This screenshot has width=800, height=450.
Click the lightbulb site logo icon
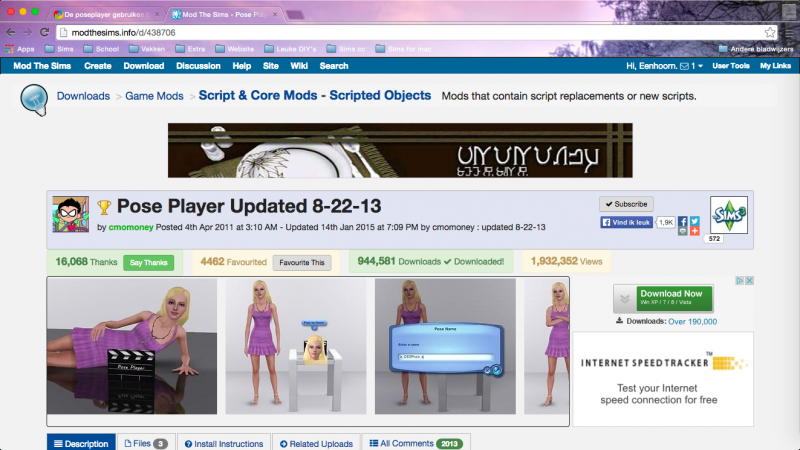(x=34, y=99)
